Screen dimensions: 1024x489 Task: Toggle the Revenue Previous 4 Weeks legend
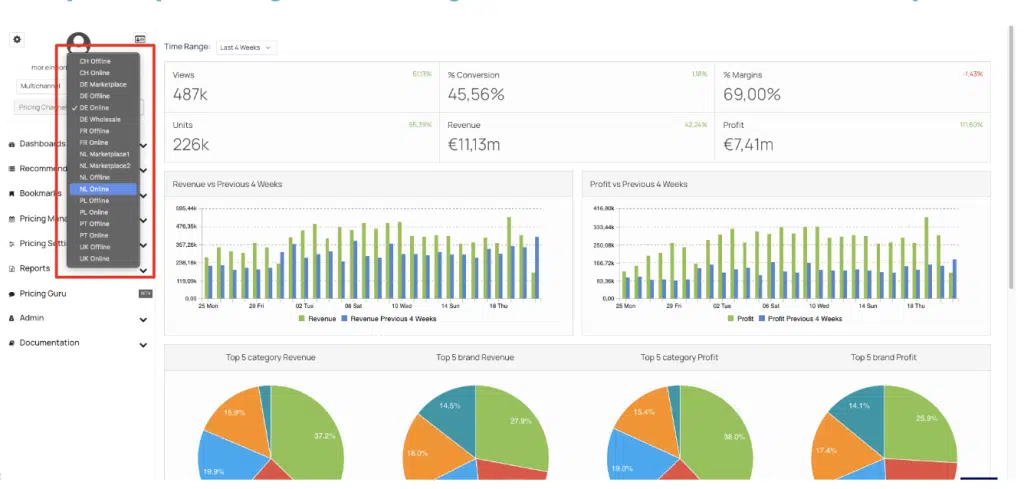click(x=389, y=319)
